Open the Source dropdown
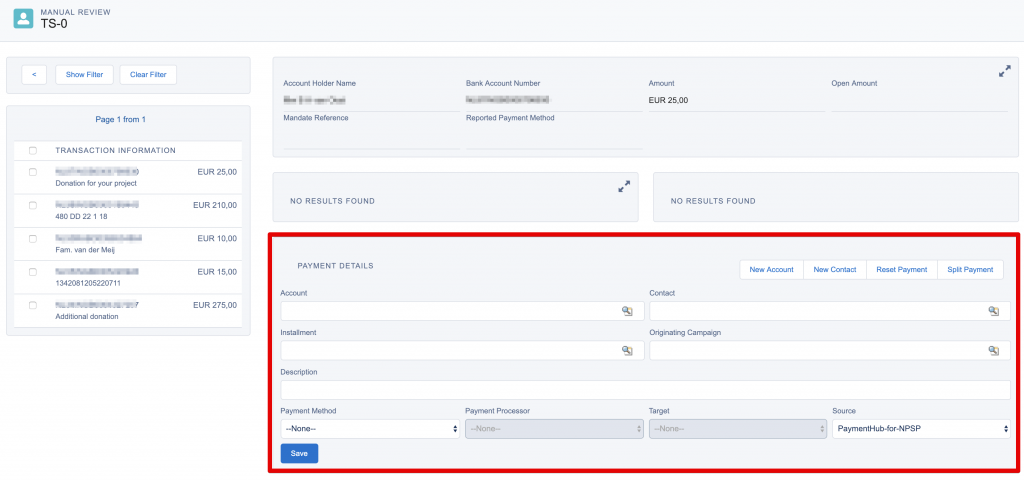Image resolution: width=1024 pixels, height=480 pixels. coord(920,429)
